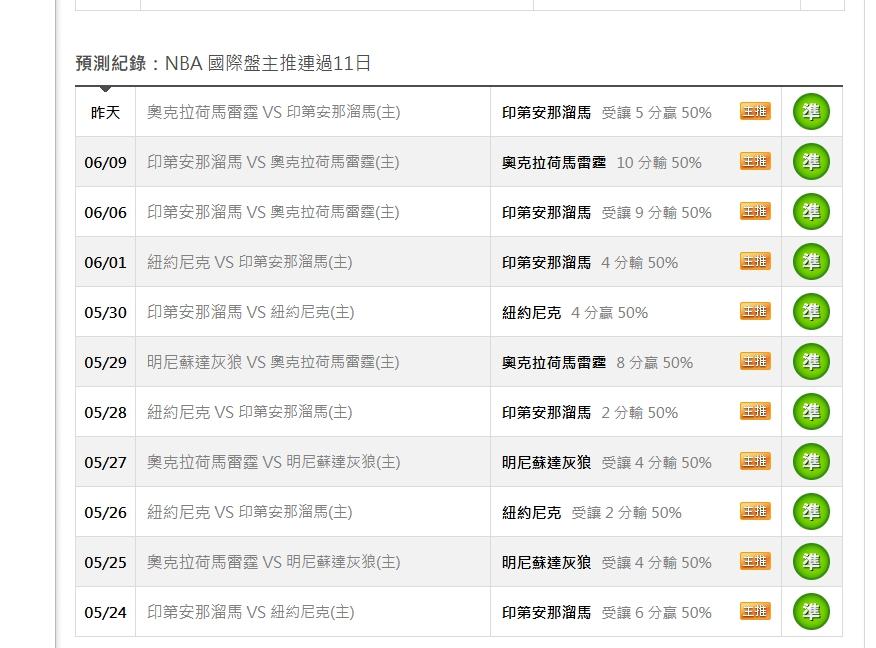Click the green 準 icon for 05/30

(811, 312)
